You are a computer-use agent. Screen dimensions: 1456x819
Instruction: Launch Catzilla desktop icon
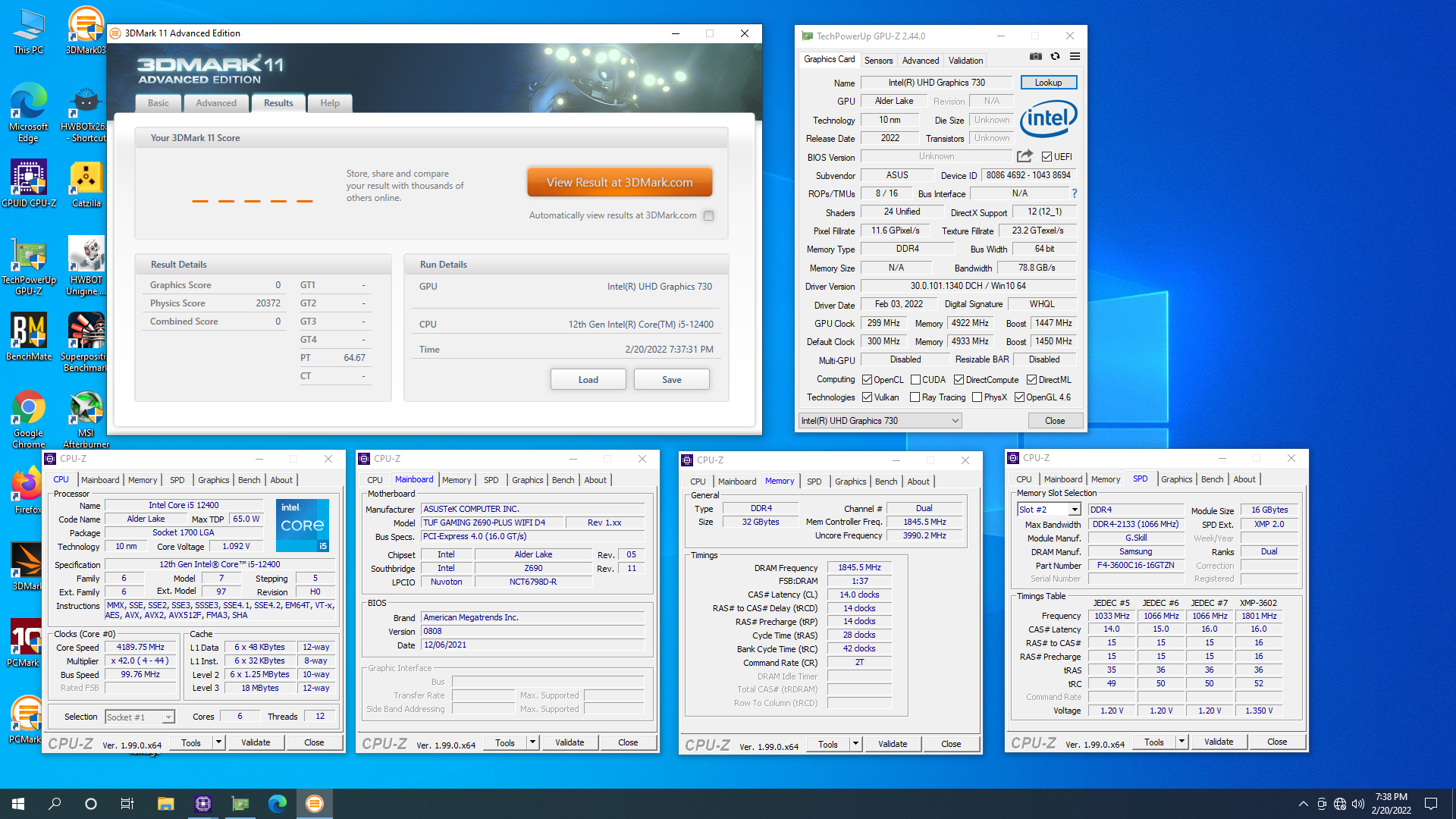86,184
